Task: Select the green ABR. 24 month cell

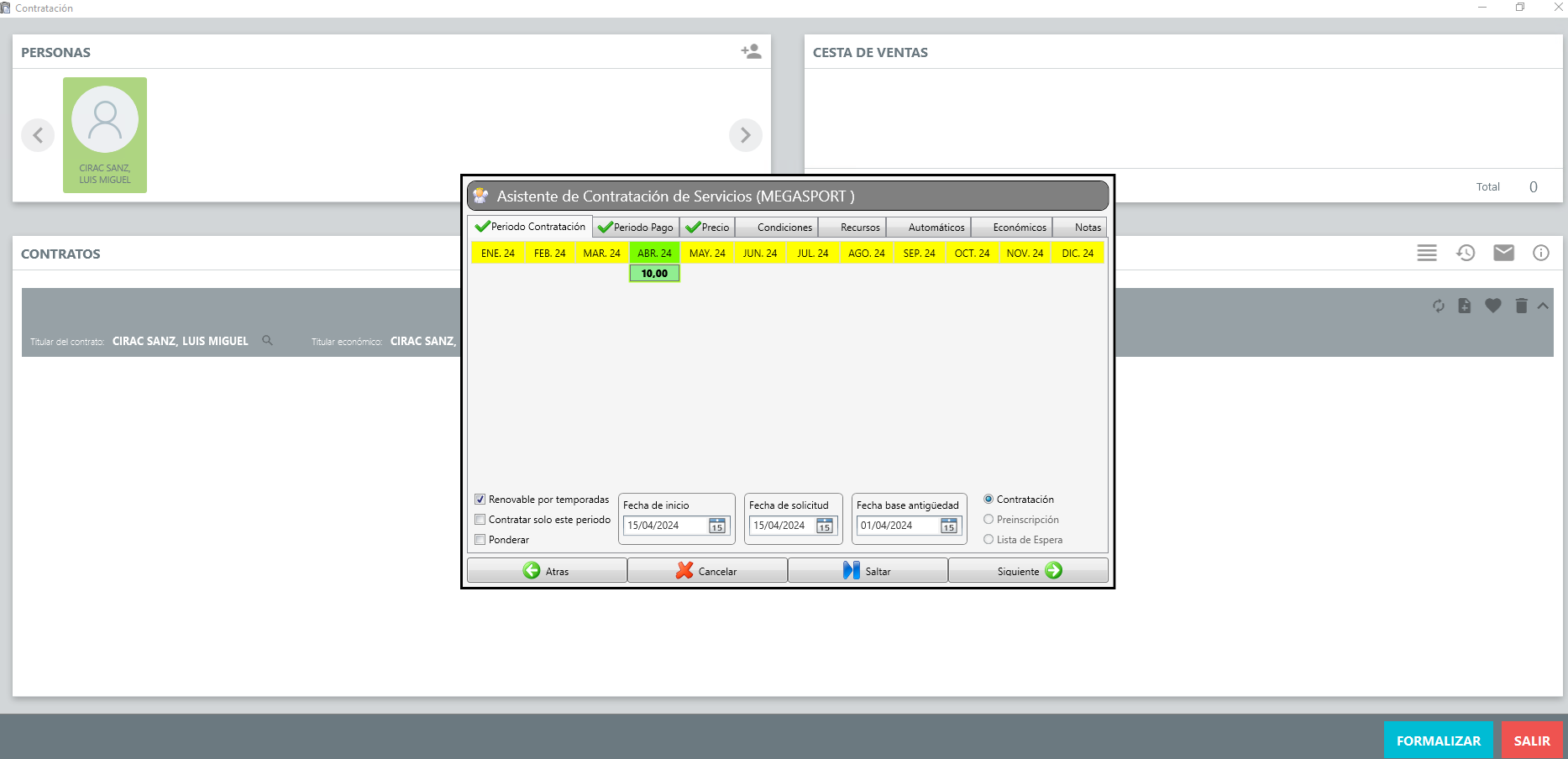Action: pos(654,253)
